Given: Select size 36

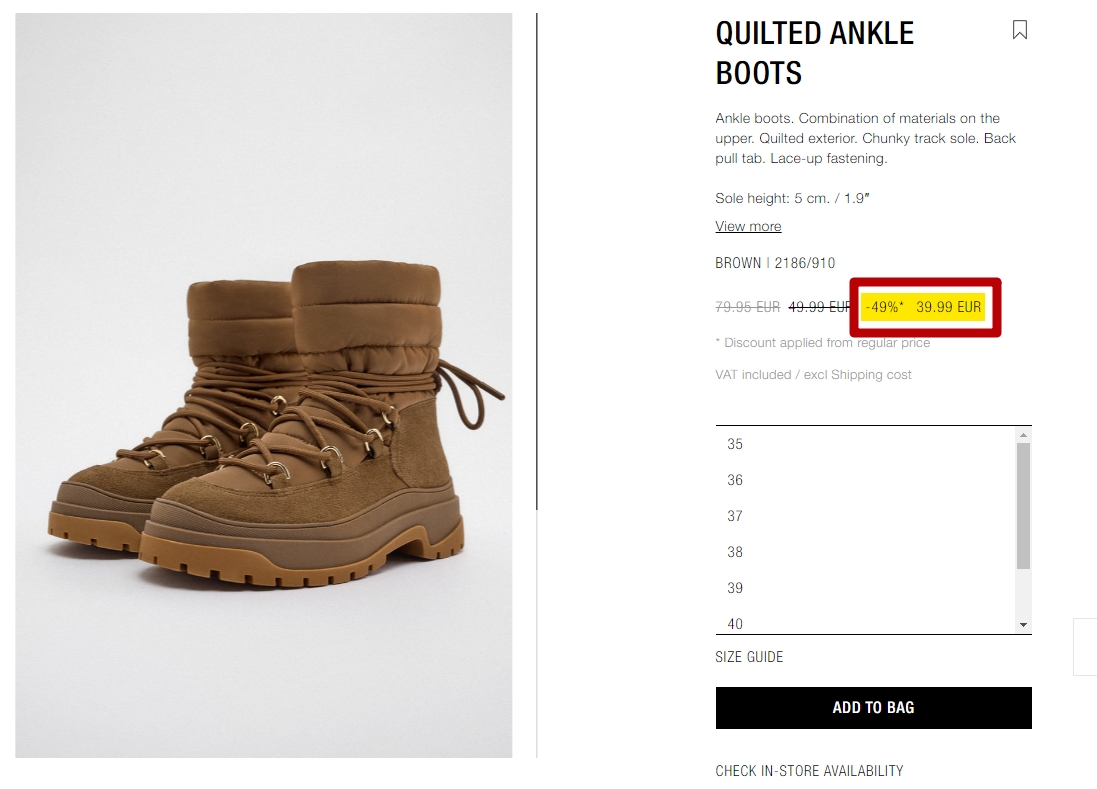Looking at the screenshot, I should pyautogui.click(x=866, y=480).
